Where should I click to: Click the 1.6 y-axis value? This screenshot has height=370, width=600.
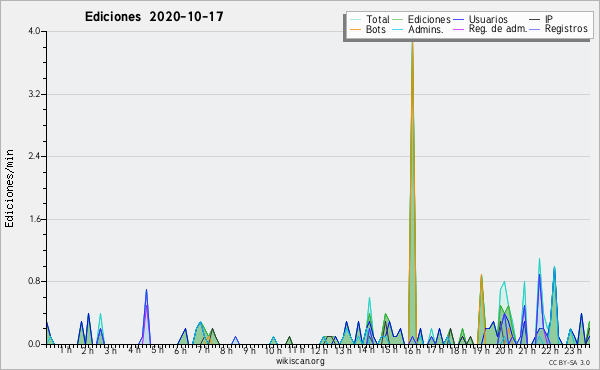(x=34, y=219)
